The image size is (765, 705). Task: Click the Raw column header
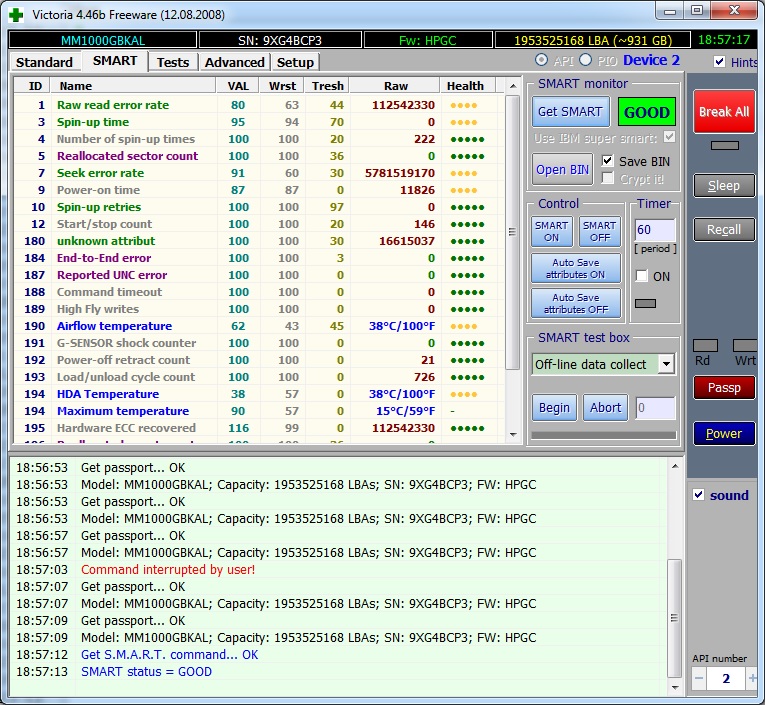pyautogui.click(x=395, y=85)
